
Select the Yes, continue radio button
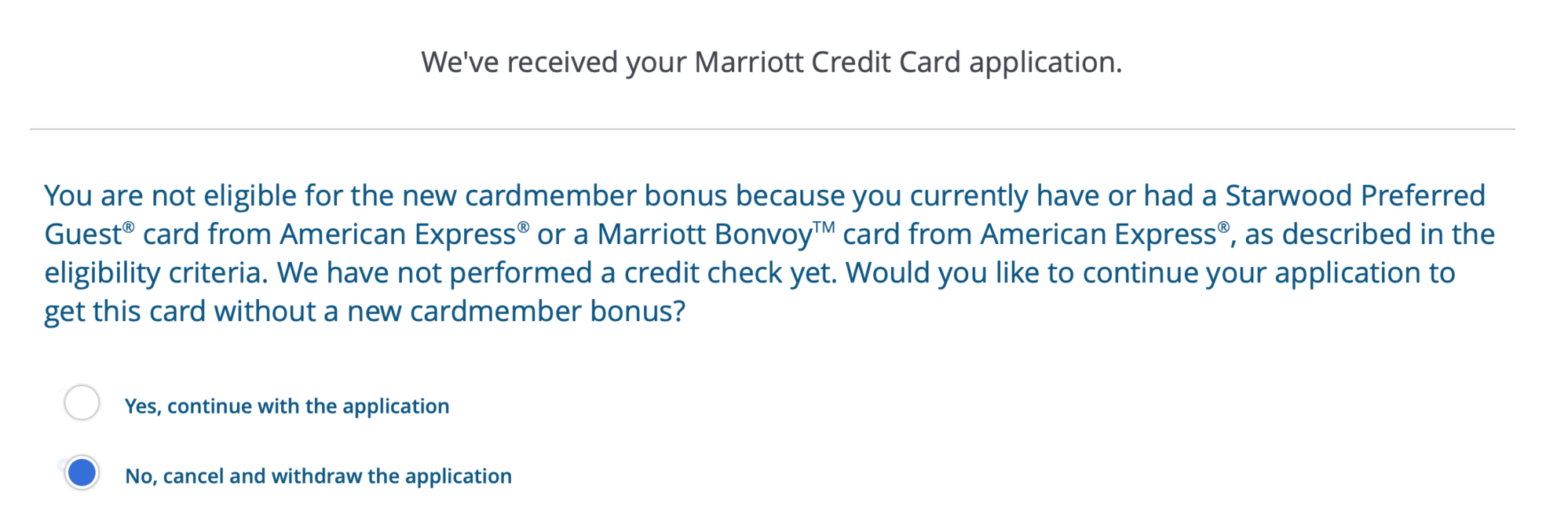click(x=82, y=403)
